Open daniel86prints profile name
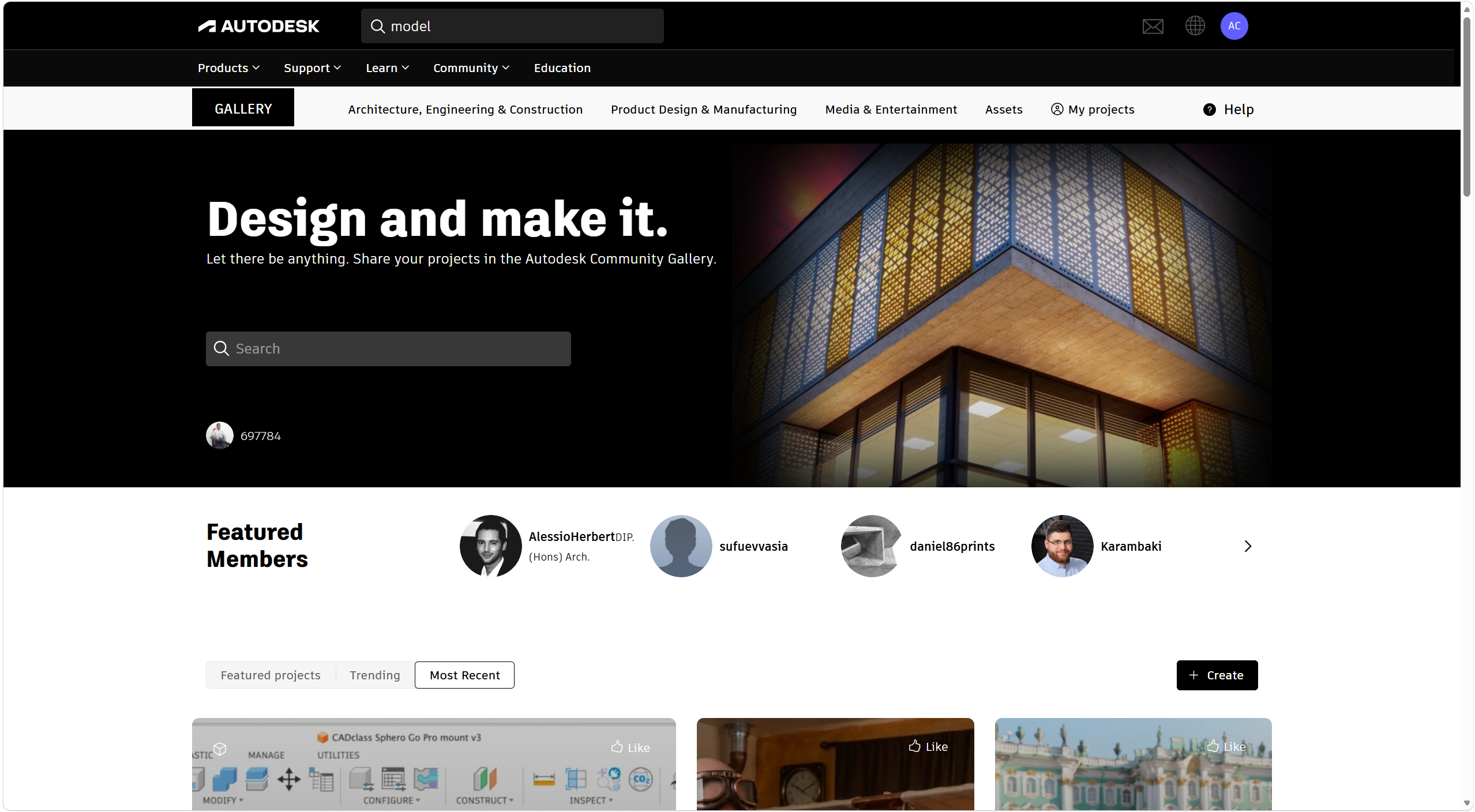Image resolution: width=1475 pixels, height=812 pixels. (952, 546)
